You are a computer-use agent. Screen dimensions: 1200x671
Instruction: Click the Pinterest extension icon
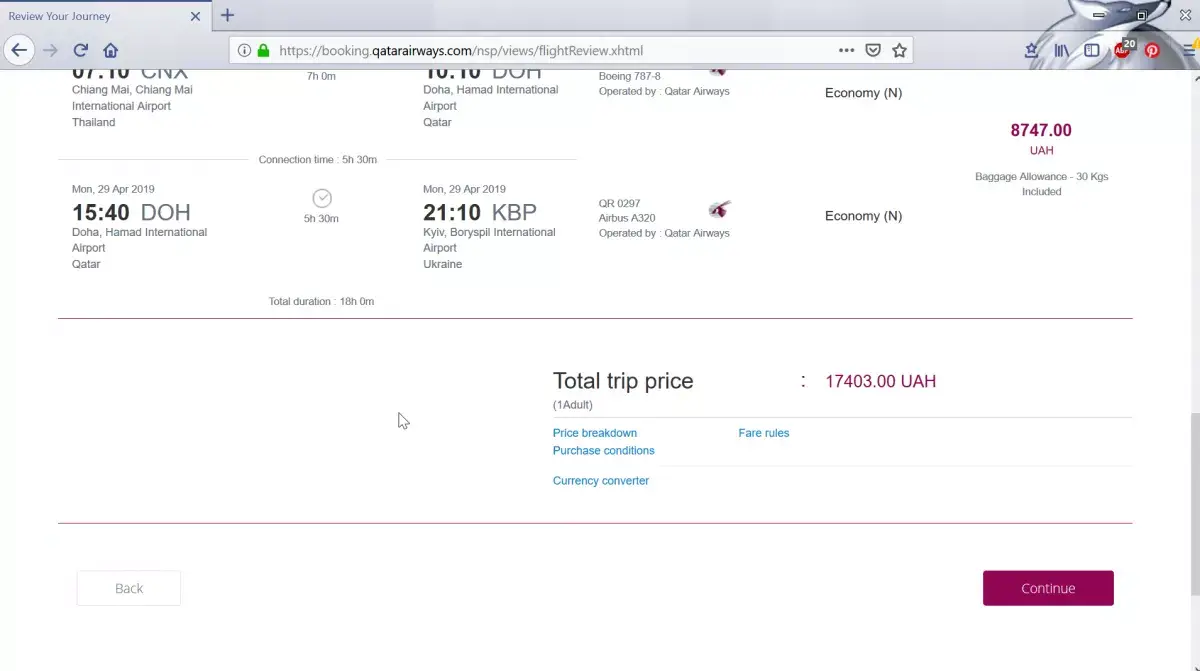point(1152,50)
